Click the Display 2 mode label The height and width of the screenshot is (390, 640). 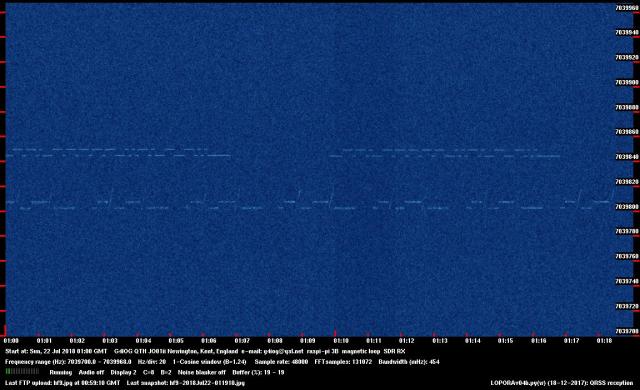pyautogui.click(x=123, y=372)
